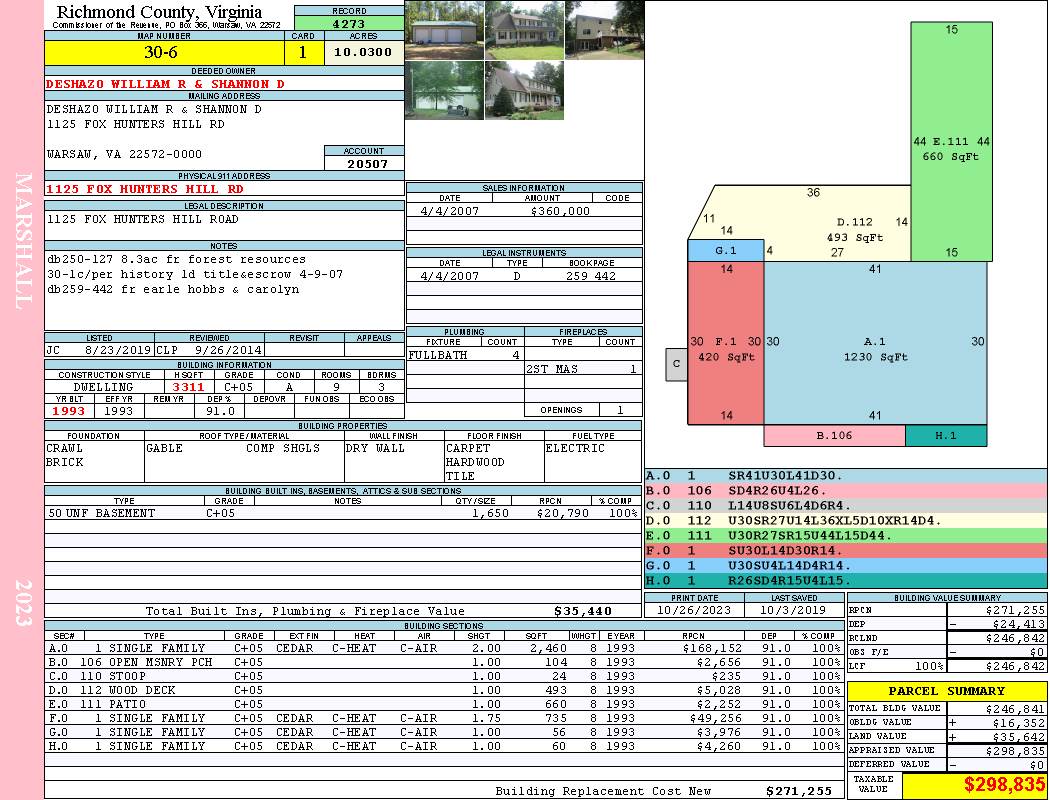
Task: Click the sale amount $360,000
Action: 560,211
